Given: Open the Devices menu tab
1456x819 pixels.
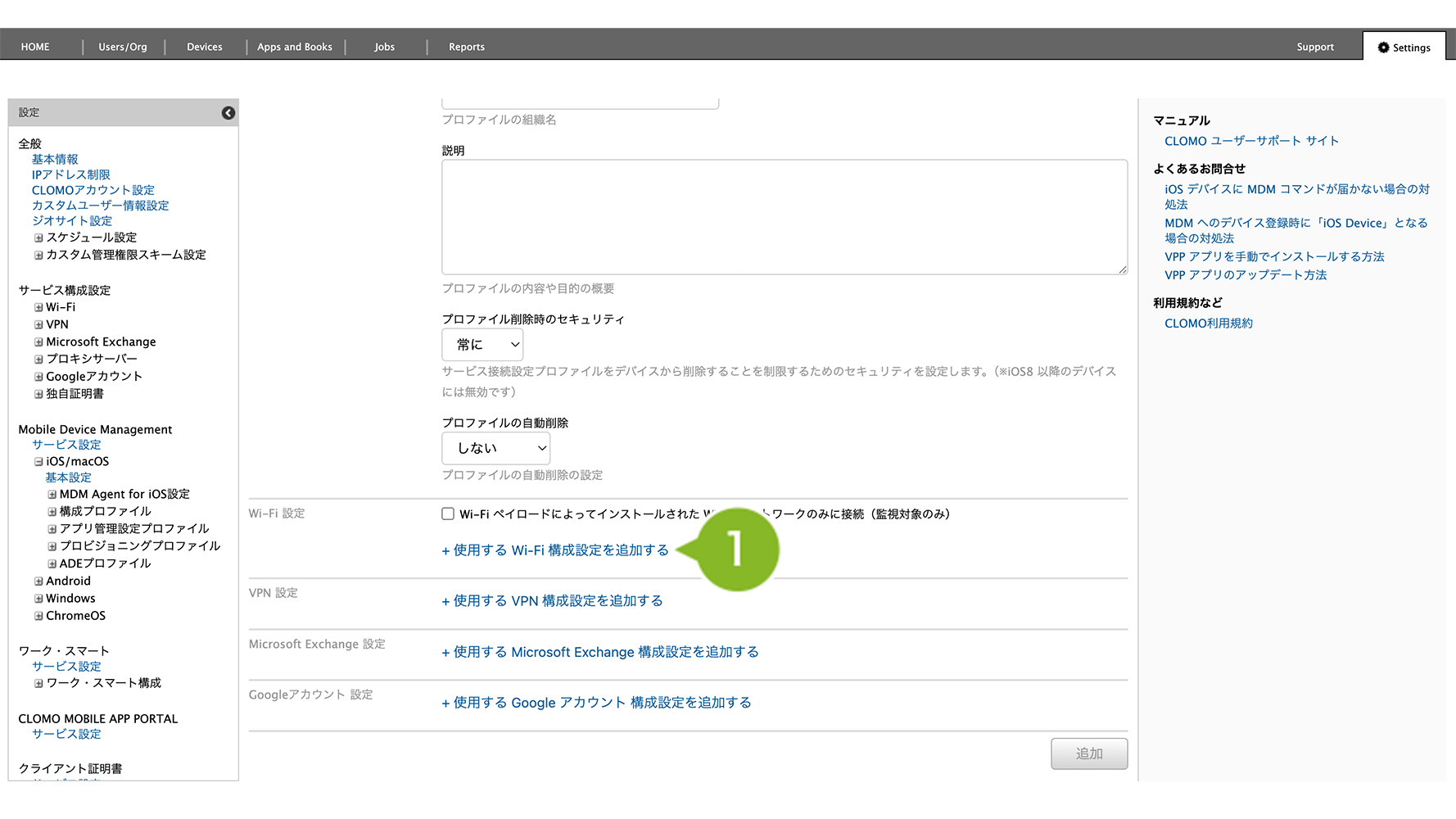Looking at the screenshot, I should 204,48.
